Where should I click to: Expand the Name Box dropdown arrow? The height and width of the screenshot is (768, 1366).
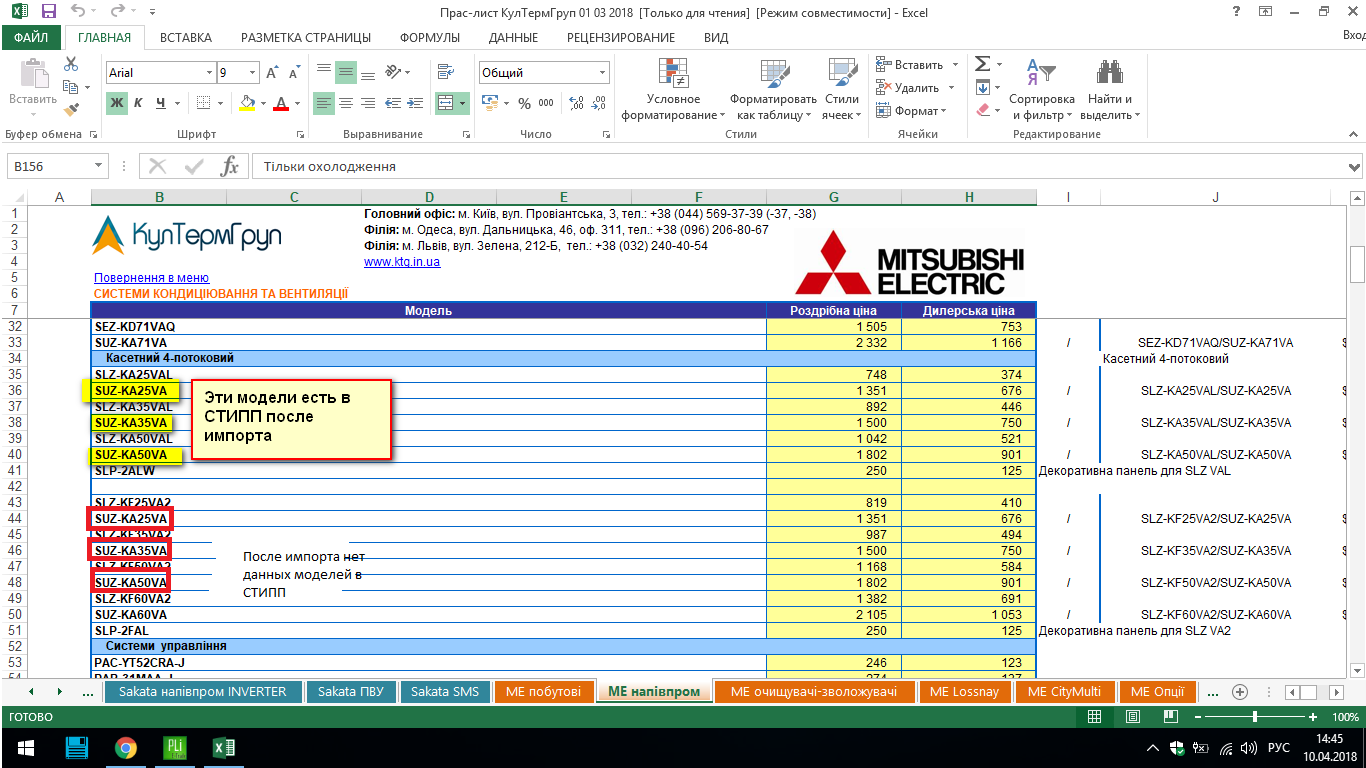pyautogui.click(x=98, y=166)
